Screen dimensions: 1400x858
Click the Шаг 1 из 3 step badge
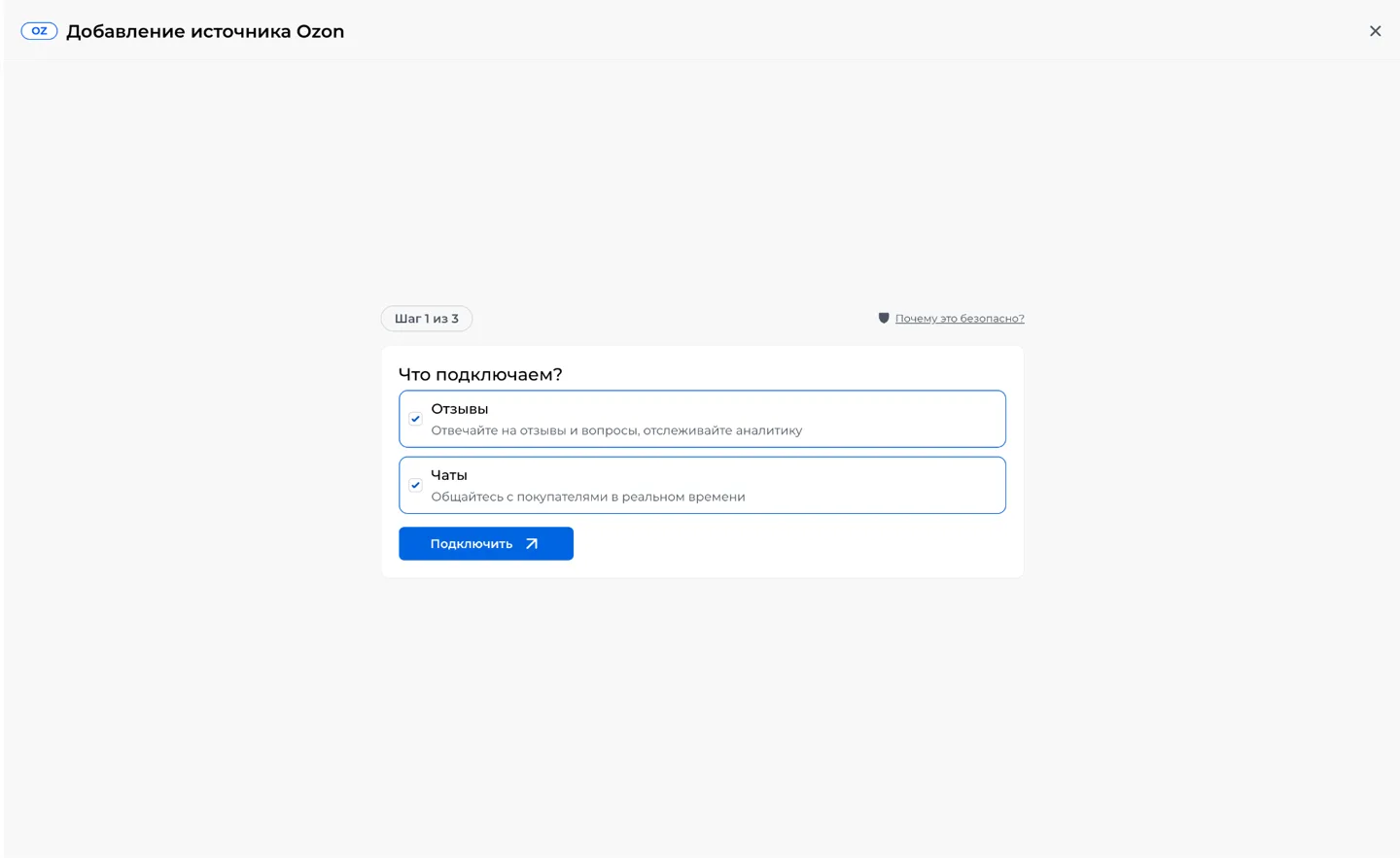click(427, 319)
